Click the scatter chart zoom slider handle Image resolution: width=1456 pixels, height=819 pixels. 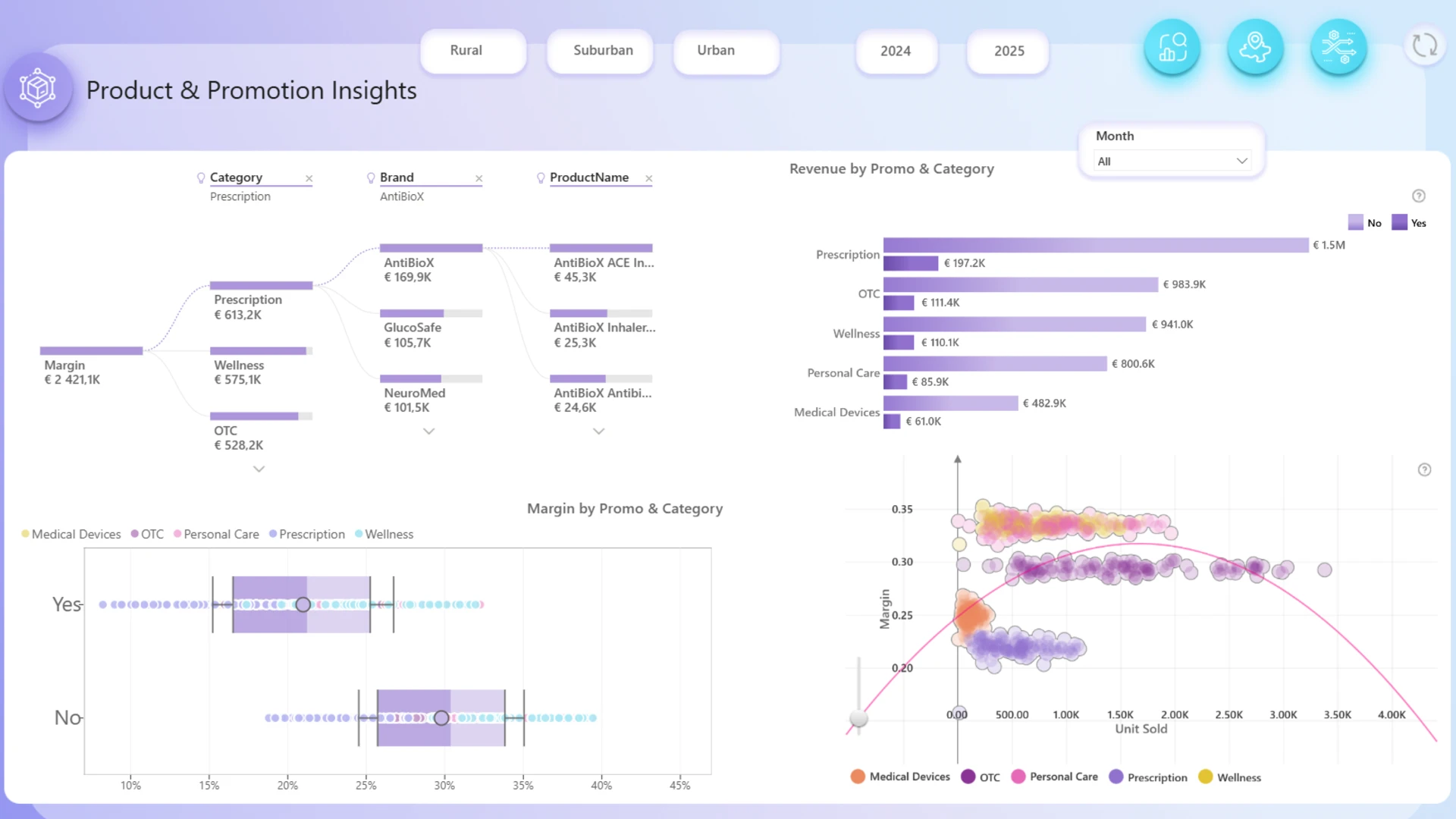pyautogui.click(x=858, y=717)
